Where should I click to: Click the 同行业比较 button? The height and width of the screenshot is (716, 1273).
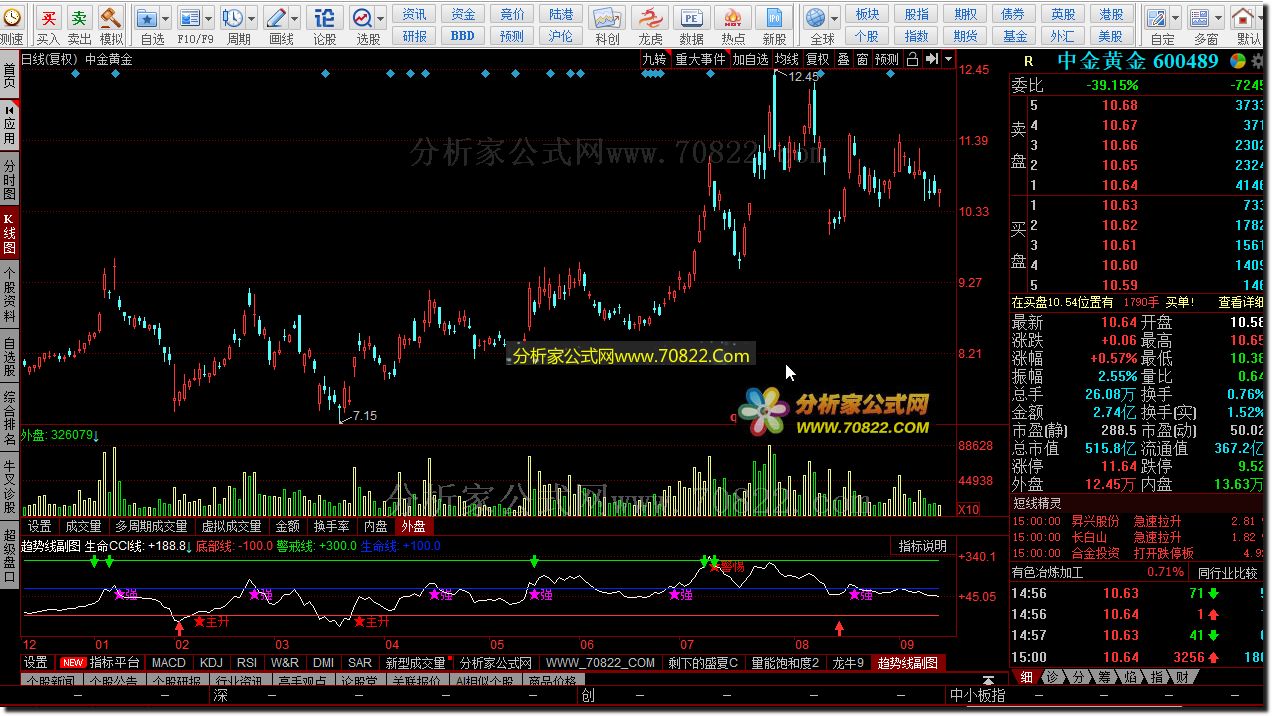click(1227, 573)
